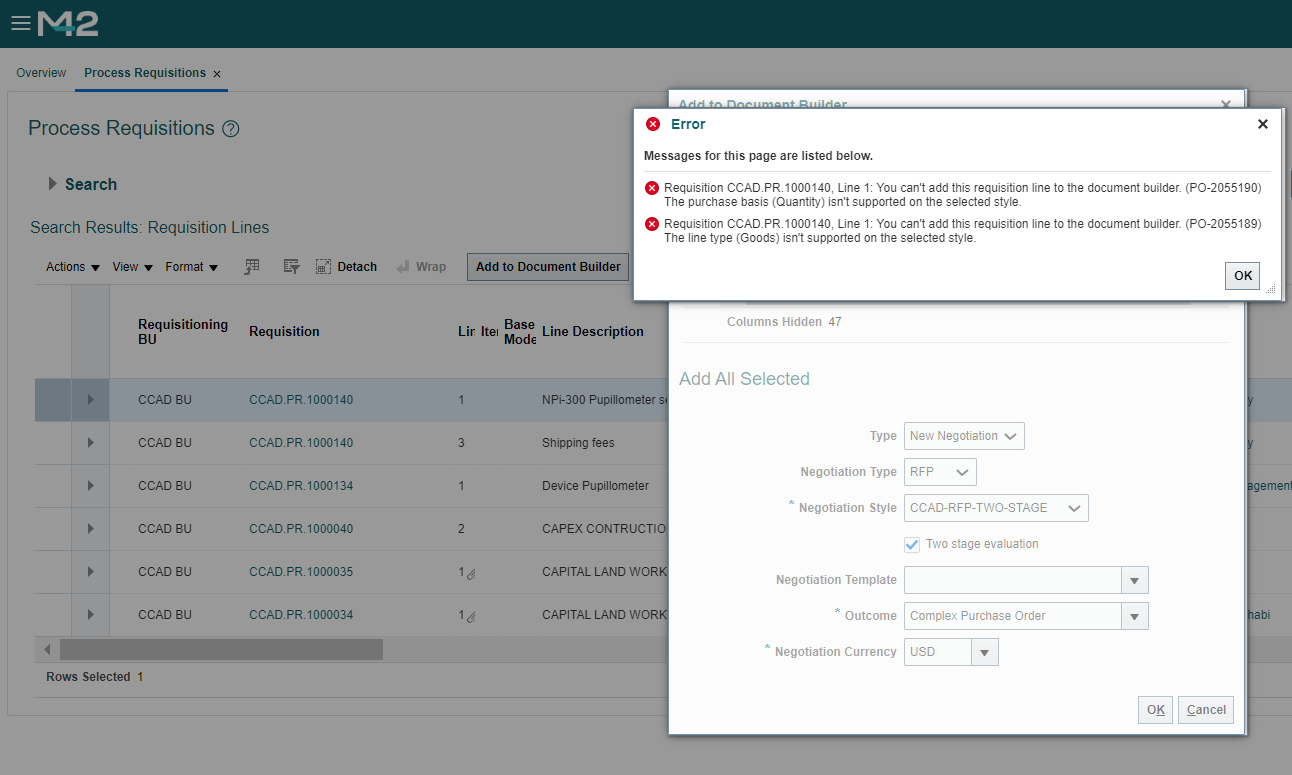Open the Outcome dropdown for Complex Purchase Order
Image resolution: width=1292 pixels, height=775 pixels.
click(x=1135, y=615)
